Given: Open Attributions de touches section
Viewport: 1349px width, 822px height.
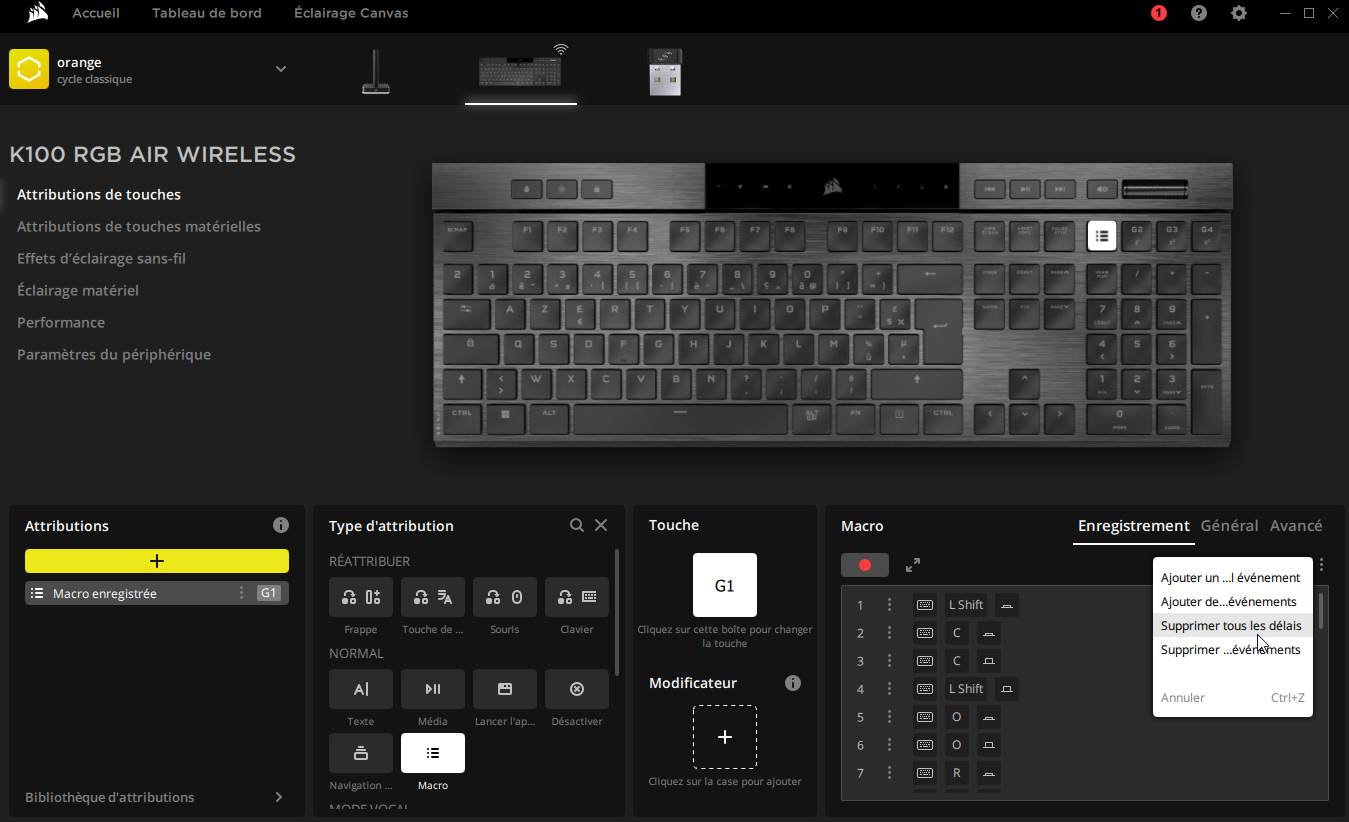Looking at the screenshot, I should coord(99,194).
